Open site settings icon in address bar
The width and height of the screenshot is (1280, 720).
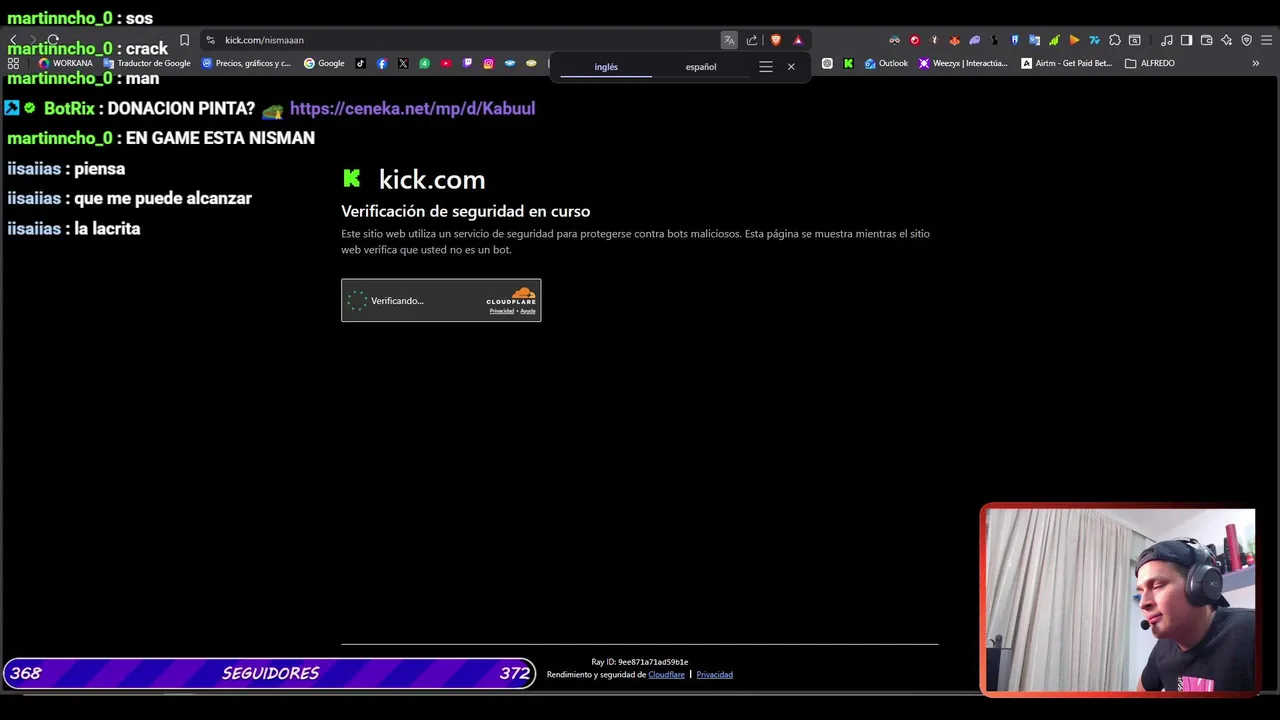(x=210, y=40)
